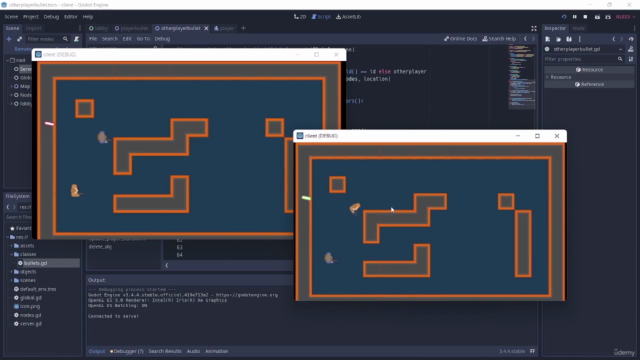Viewport: 640px width, 360px height.
Task: Click the load resource folder icon in Inspector
Action: tap(558, 39)
